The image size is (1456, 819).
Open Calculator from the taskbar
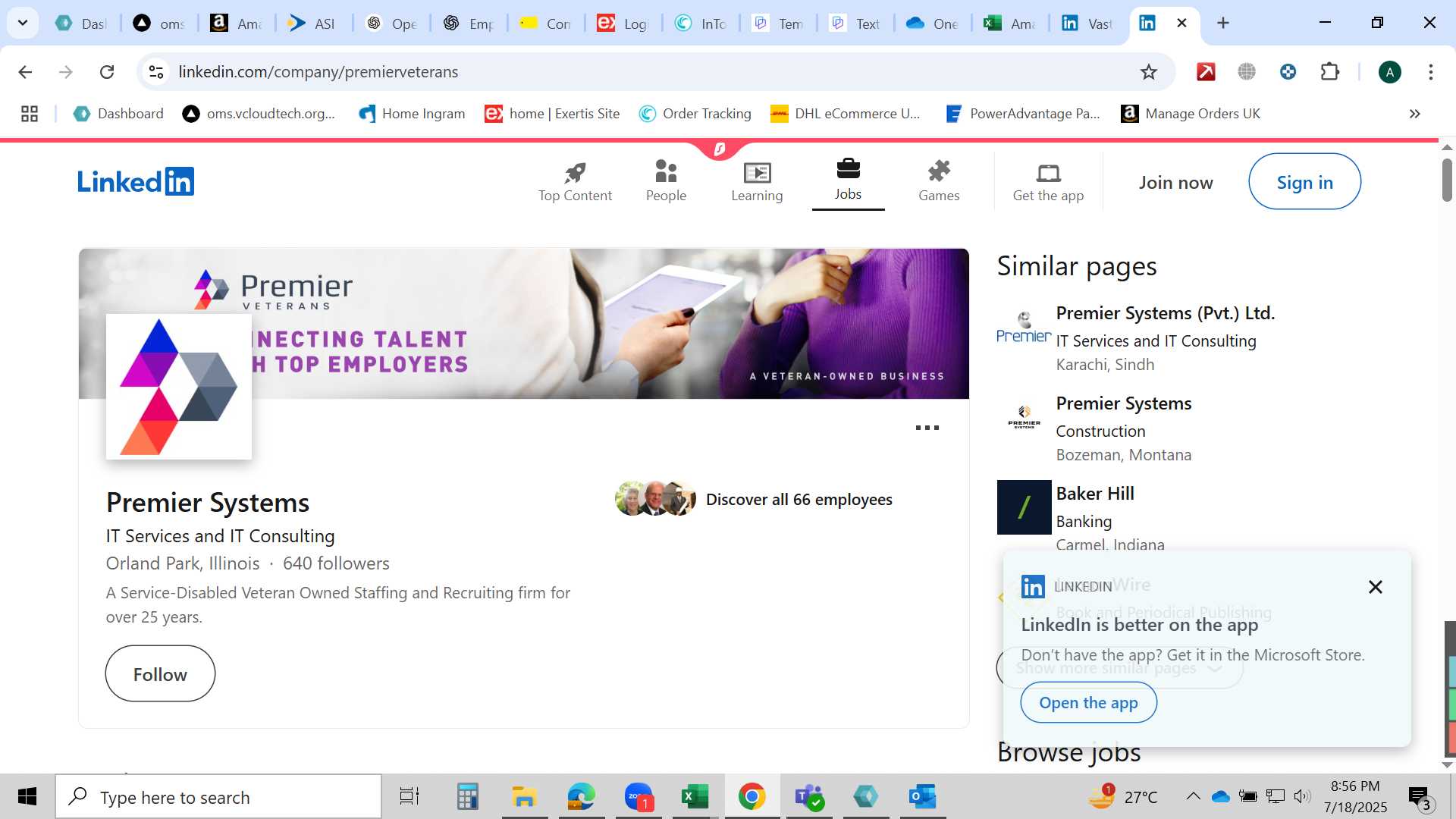point(467,797)
